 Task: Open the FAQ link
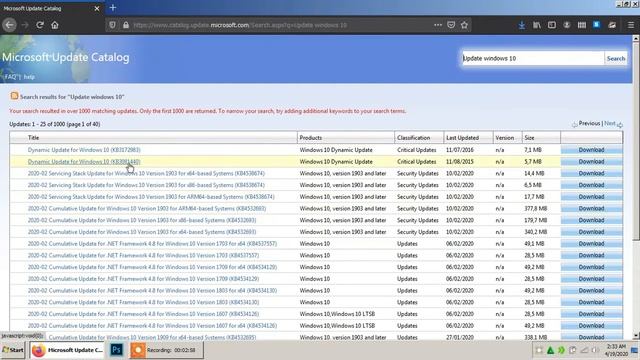point(12,77)
